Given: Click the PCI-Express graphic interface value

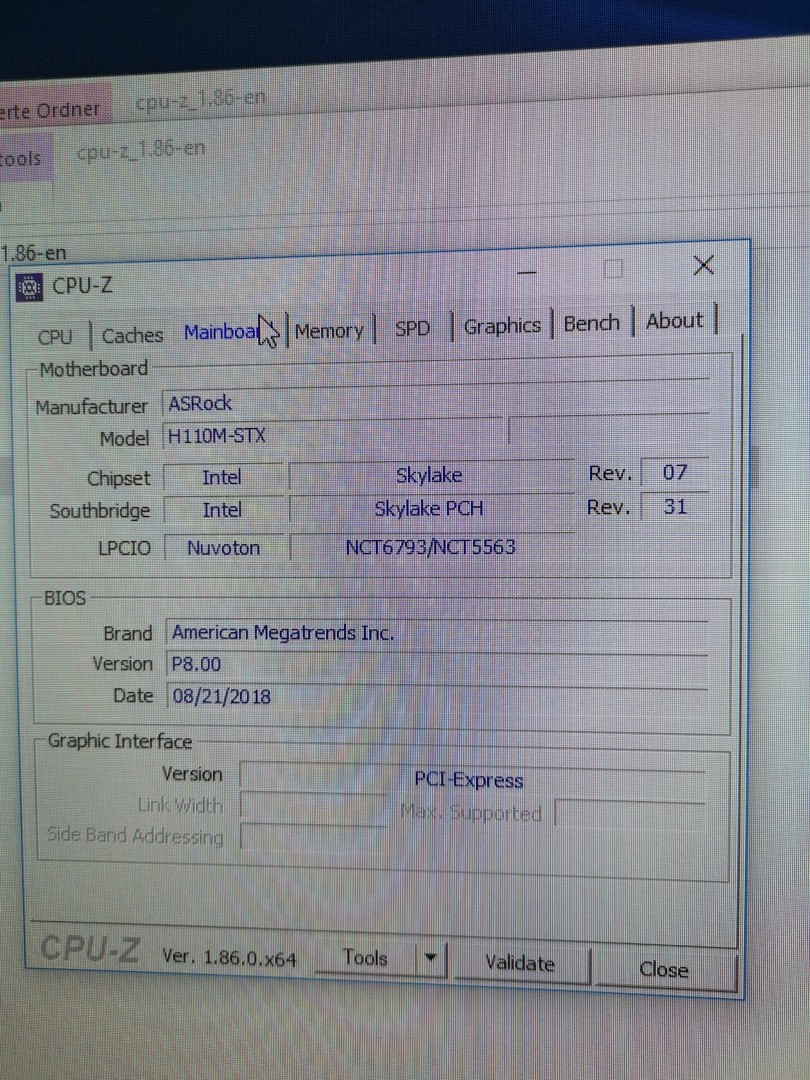Looking at the screenshot, I should 472,778.
